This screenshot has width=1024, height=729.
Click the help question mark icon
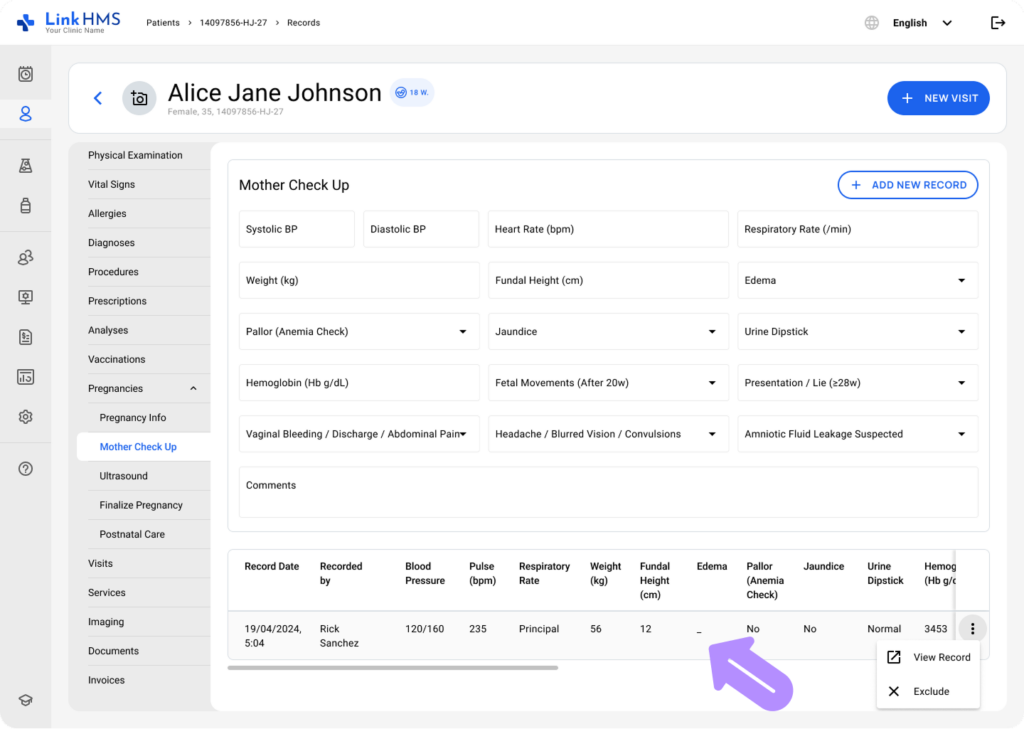click(x=26, y=469)
